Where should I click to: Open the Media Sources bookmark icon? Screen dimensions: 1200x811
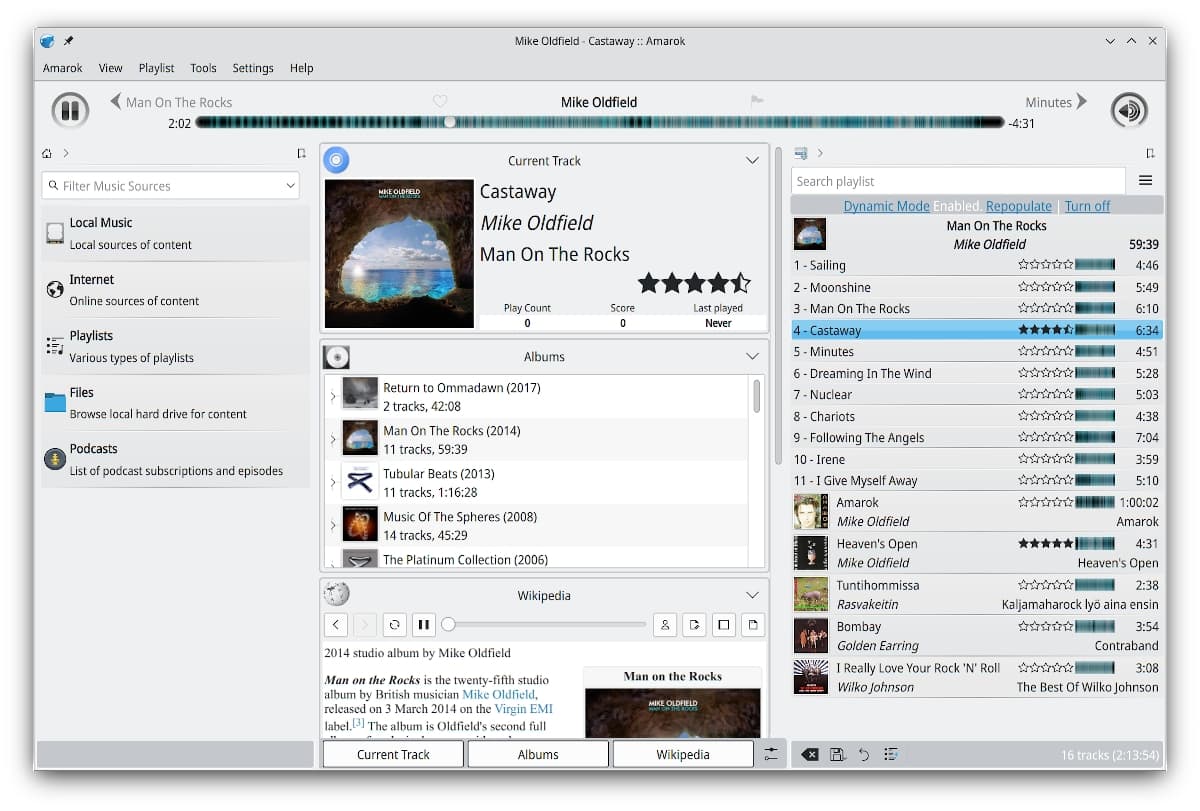tap(301, 153)
